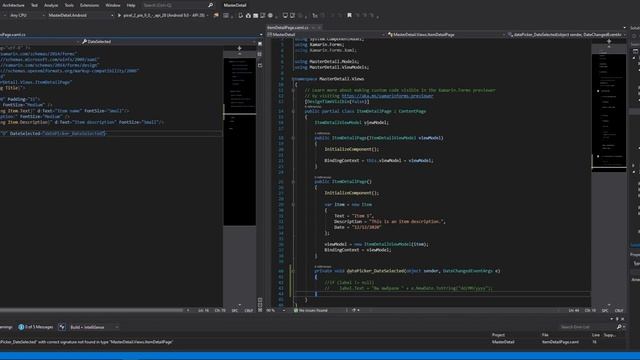Click the error list filter icon before Build + IntelliSense
Viewport: 640px width, 360px height.
[x=62, y=327]
